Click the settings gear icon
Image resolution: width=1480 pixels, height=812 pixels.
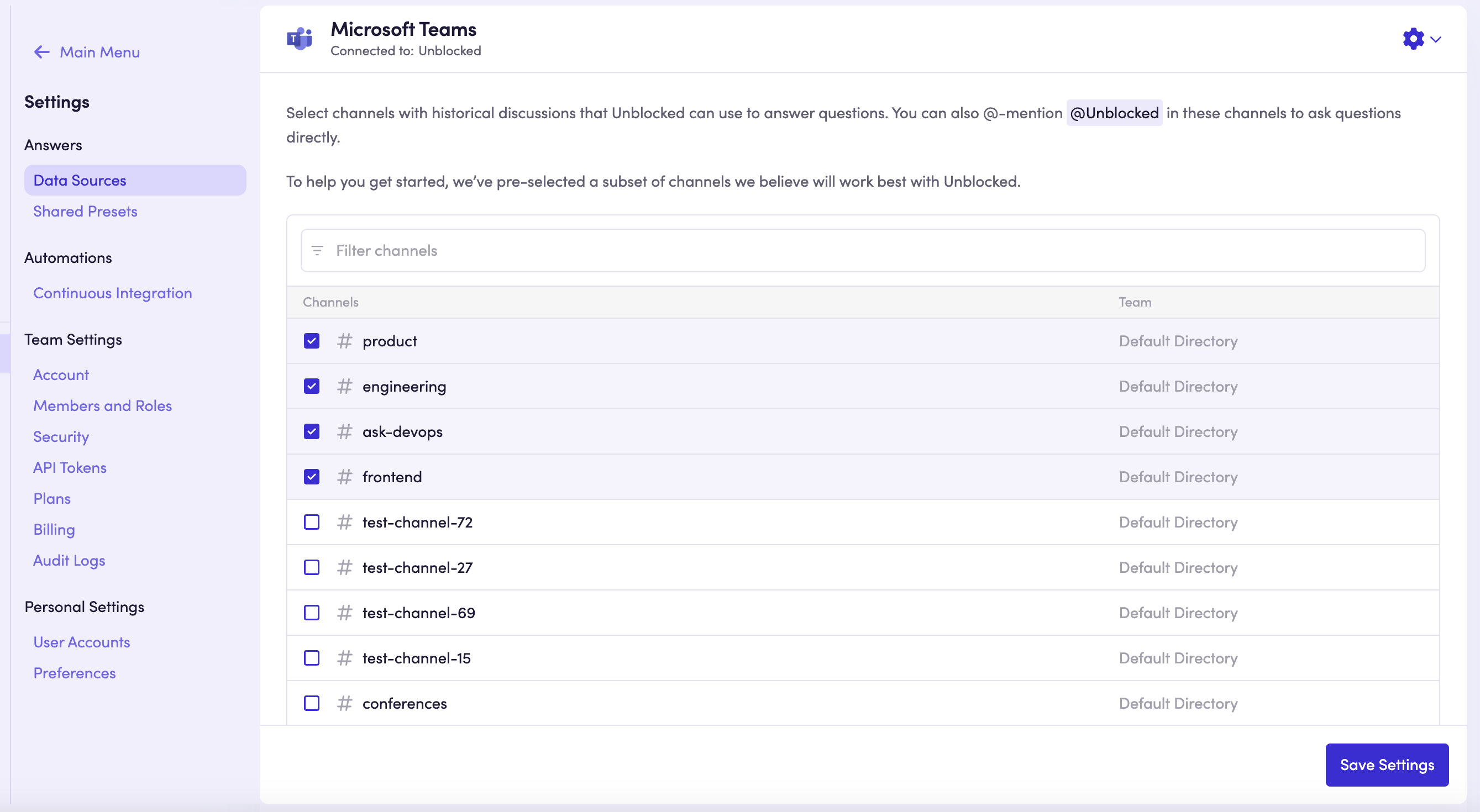[1413, 39]
